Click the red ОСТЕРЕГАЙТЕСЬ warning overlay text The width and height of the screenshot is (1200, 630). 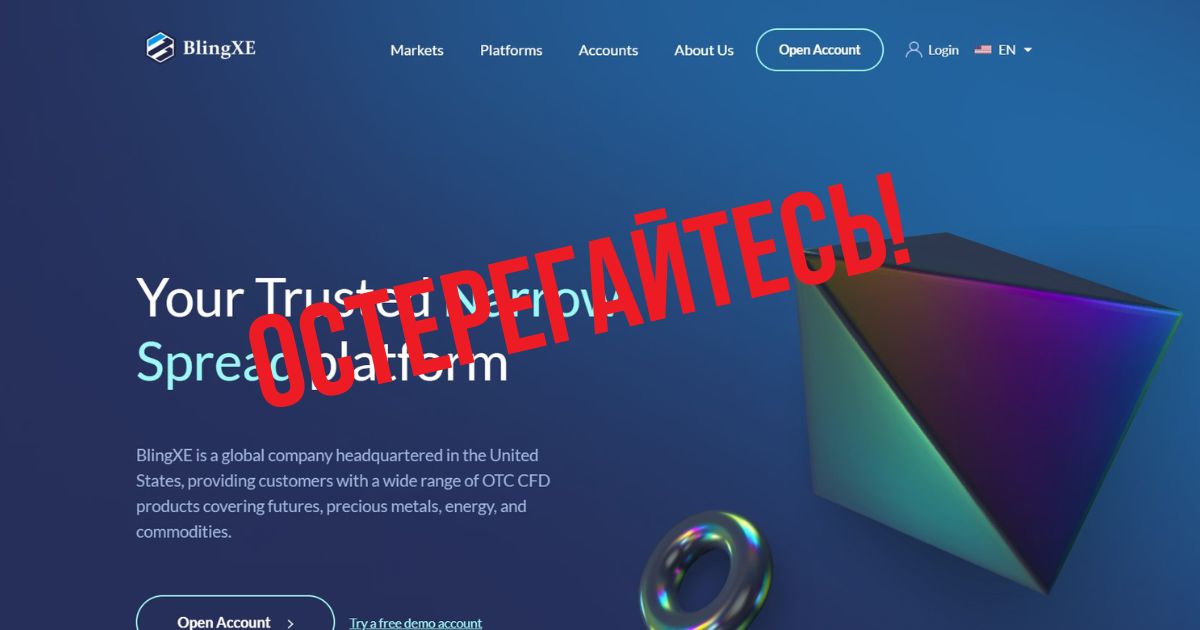click(580, 290)
